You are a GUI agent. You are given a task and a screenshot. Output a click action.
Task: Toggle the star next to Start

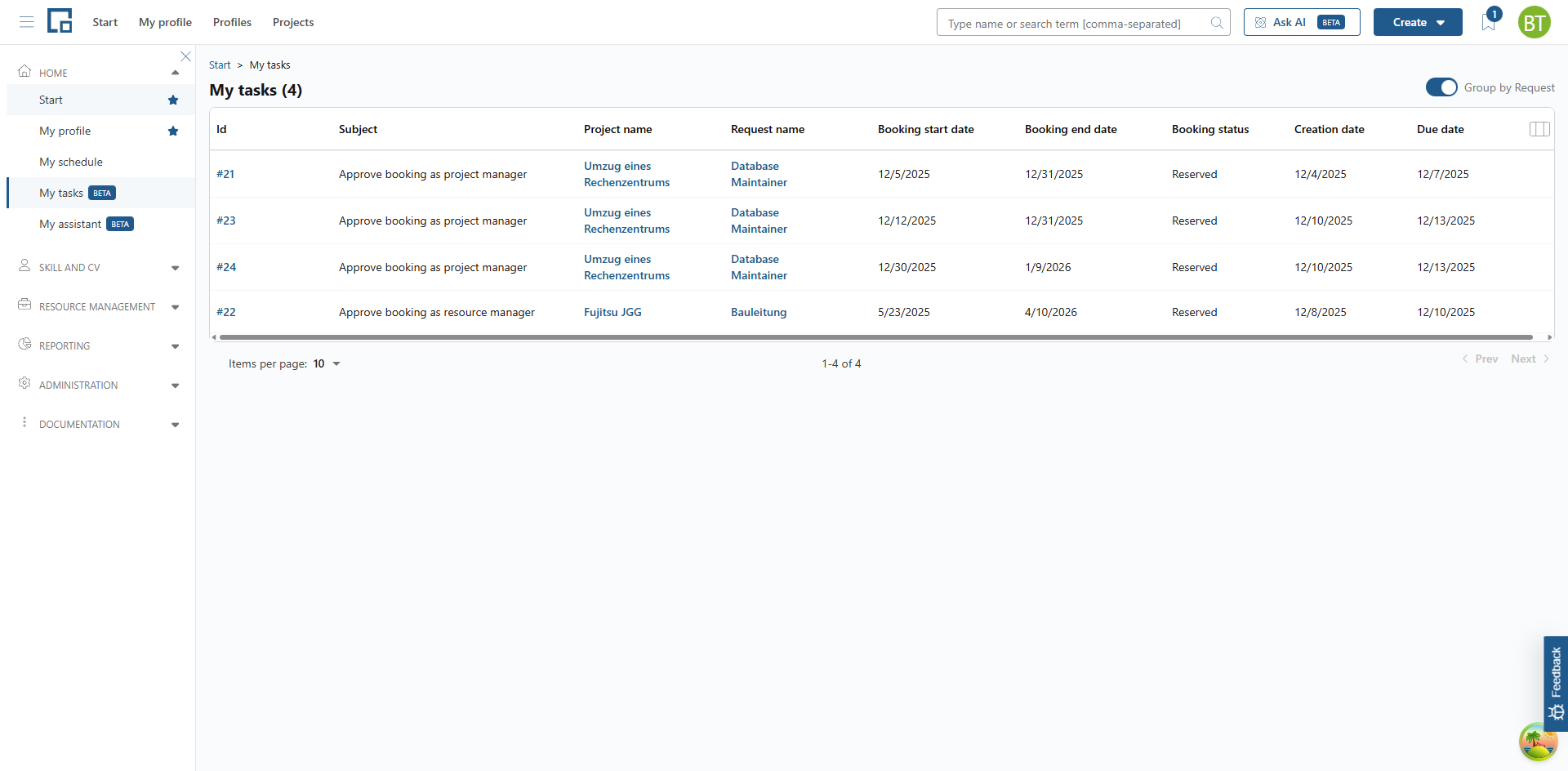pos(173,100)
